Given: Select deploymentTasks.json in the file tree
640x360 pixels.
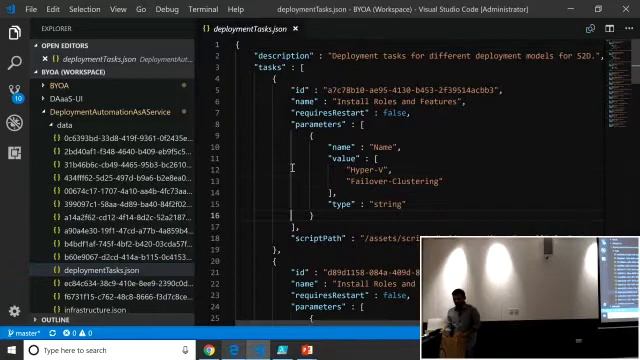Looking at the screenshot, I should (113, 270).
